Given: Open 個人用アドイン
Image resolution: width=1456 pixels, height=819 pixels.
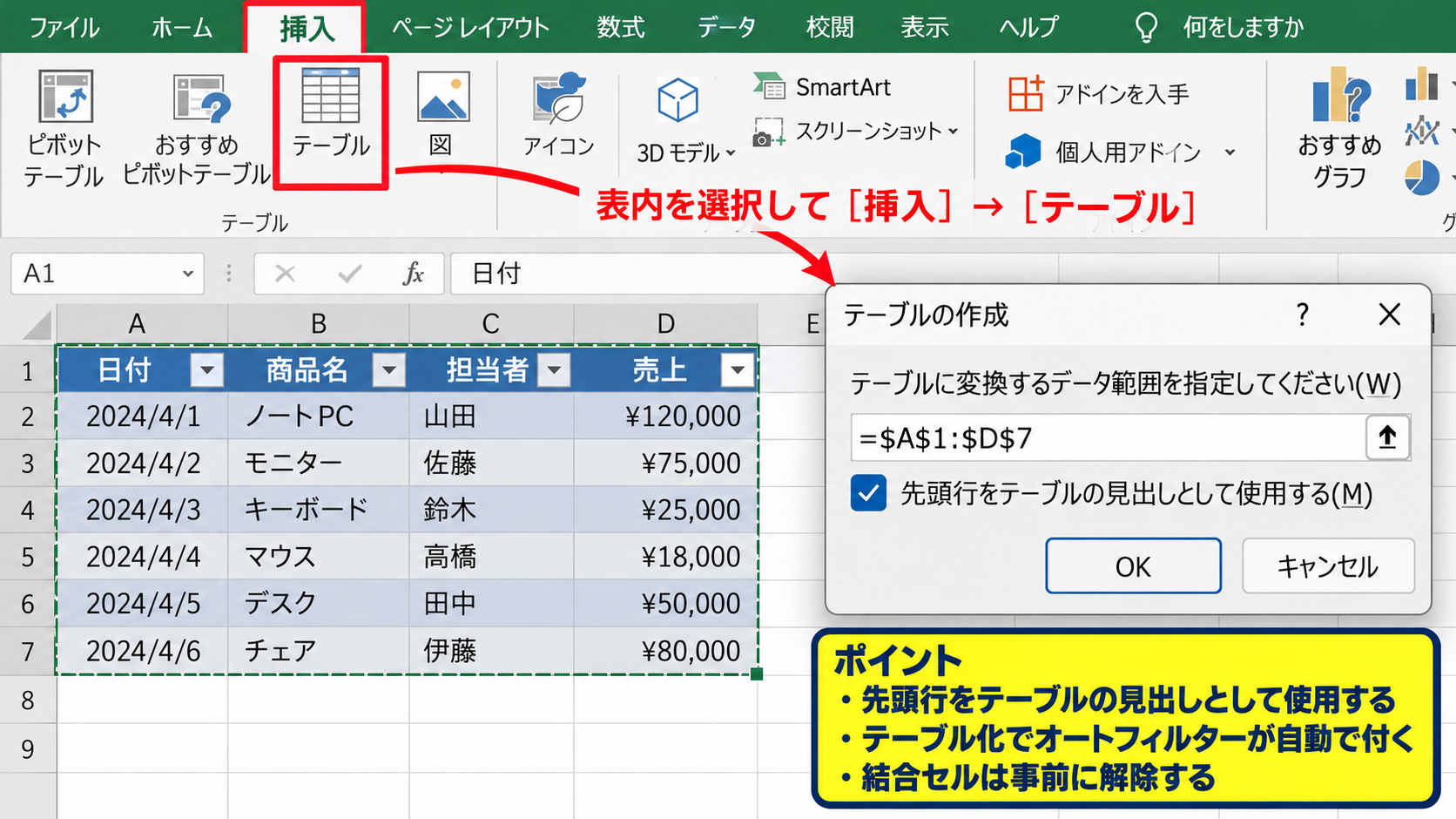Looking at the screenshot, I should (1104, 152).
